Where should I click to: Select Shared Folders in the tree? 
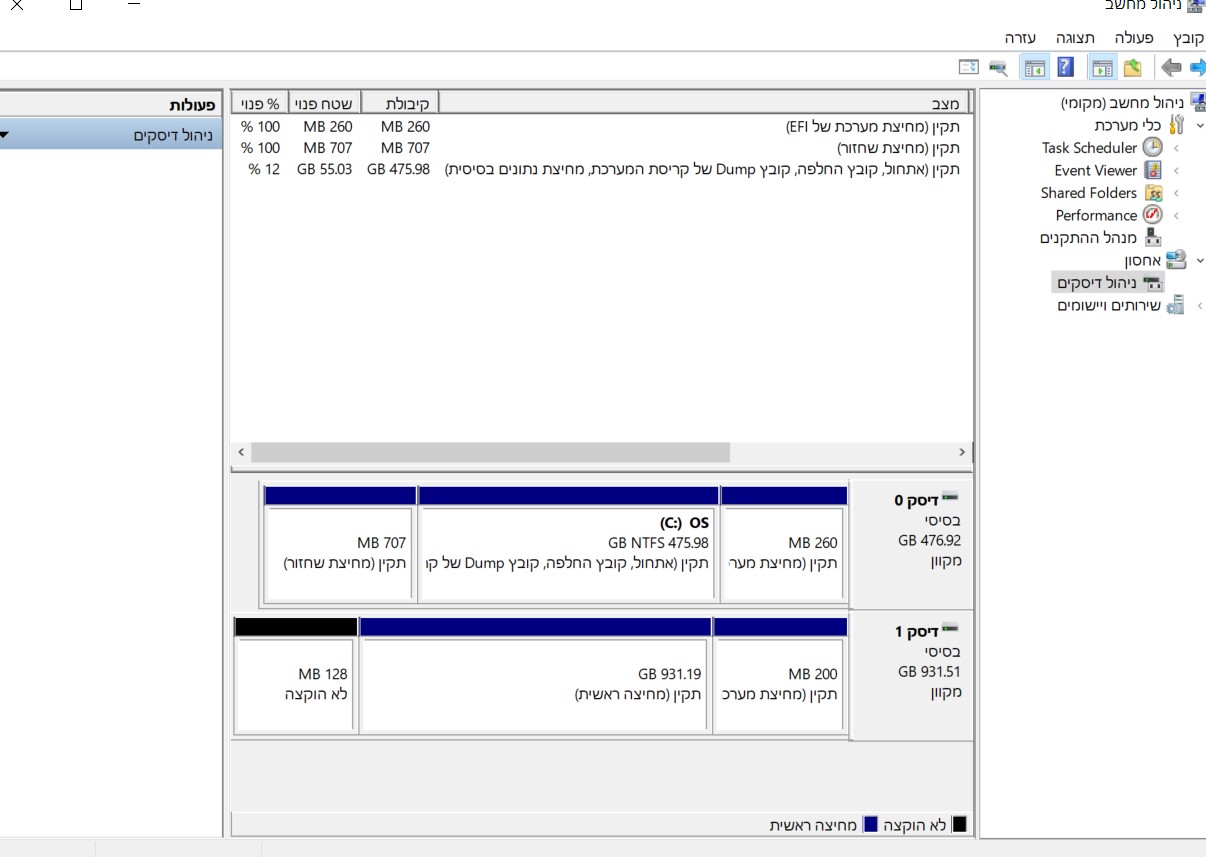click(1088, 193)
